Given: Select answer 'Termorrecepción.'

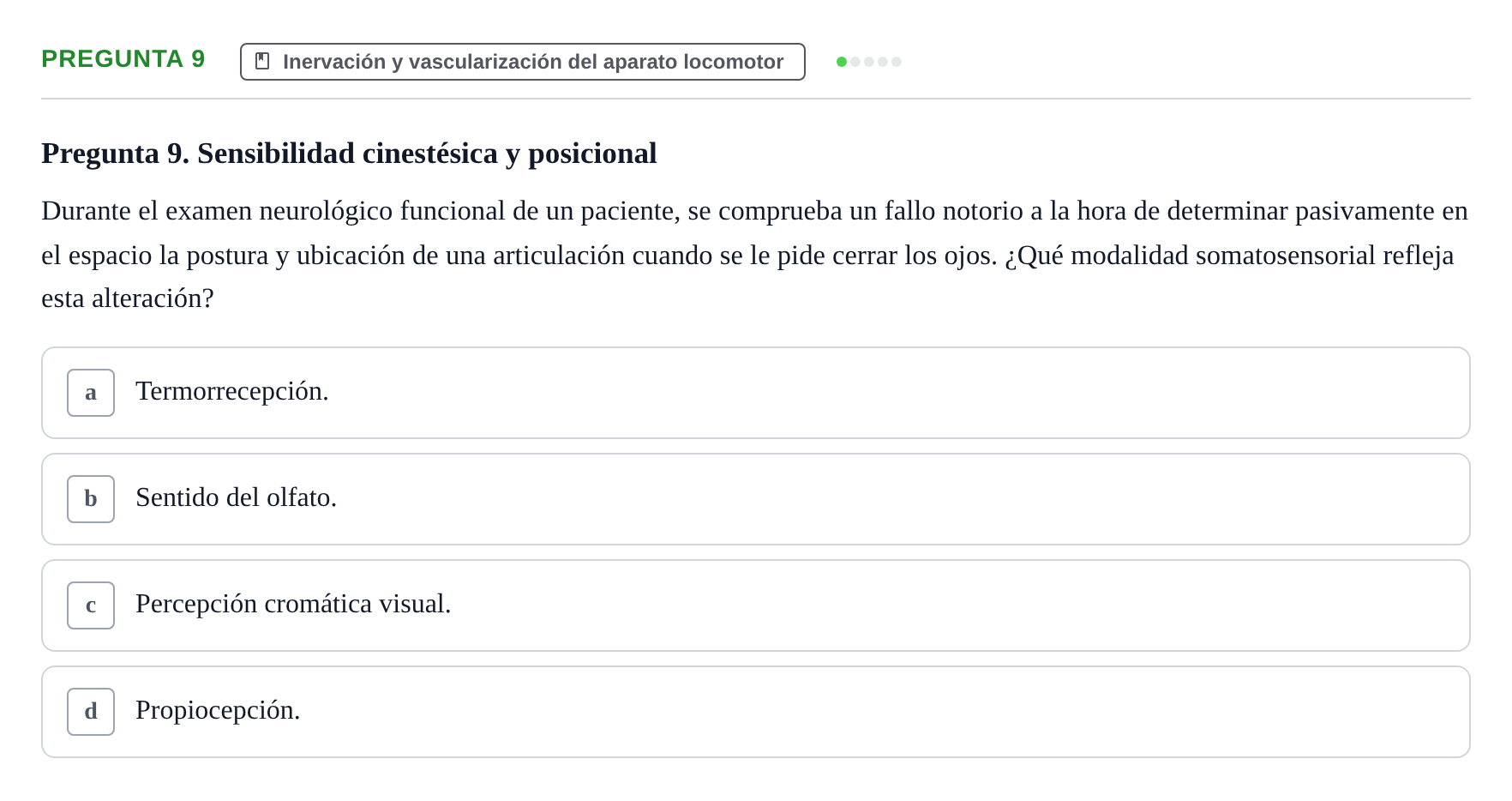Looking at the screenshot, I should click(x=232, y=391).
